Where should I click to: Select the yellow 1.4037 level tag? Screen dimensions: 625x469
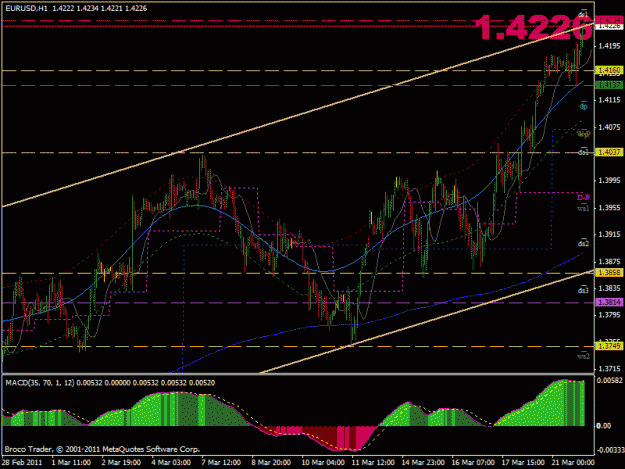click(x=609, y=152)
